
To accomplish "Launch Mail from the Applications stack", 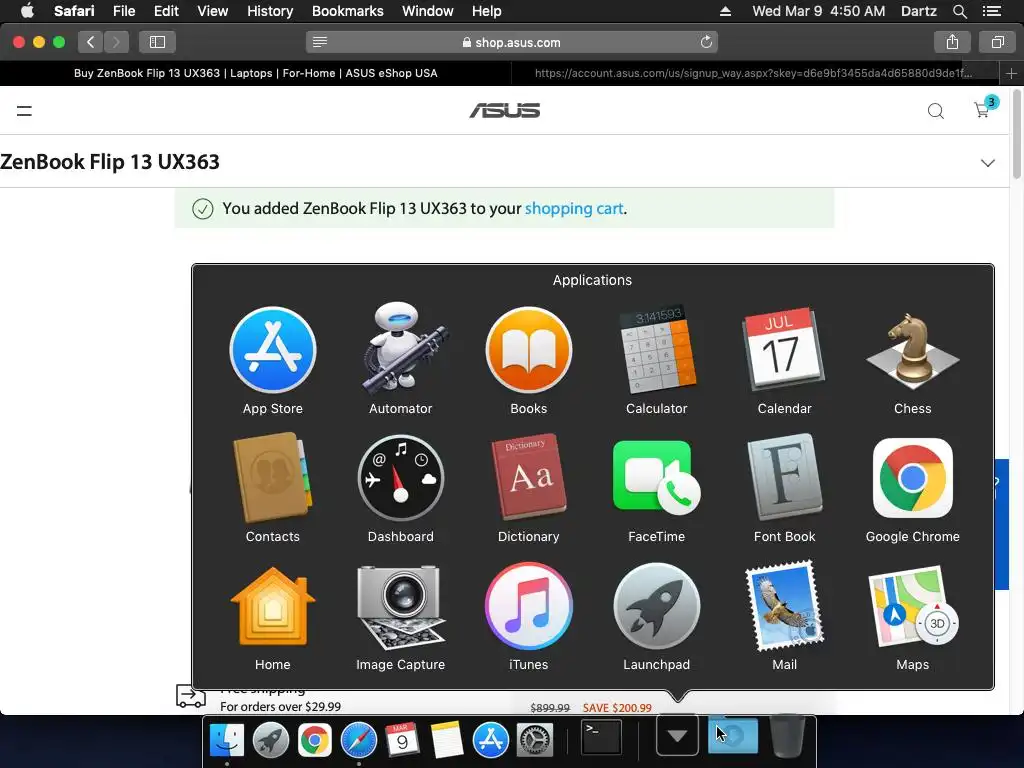I will 784,606.
